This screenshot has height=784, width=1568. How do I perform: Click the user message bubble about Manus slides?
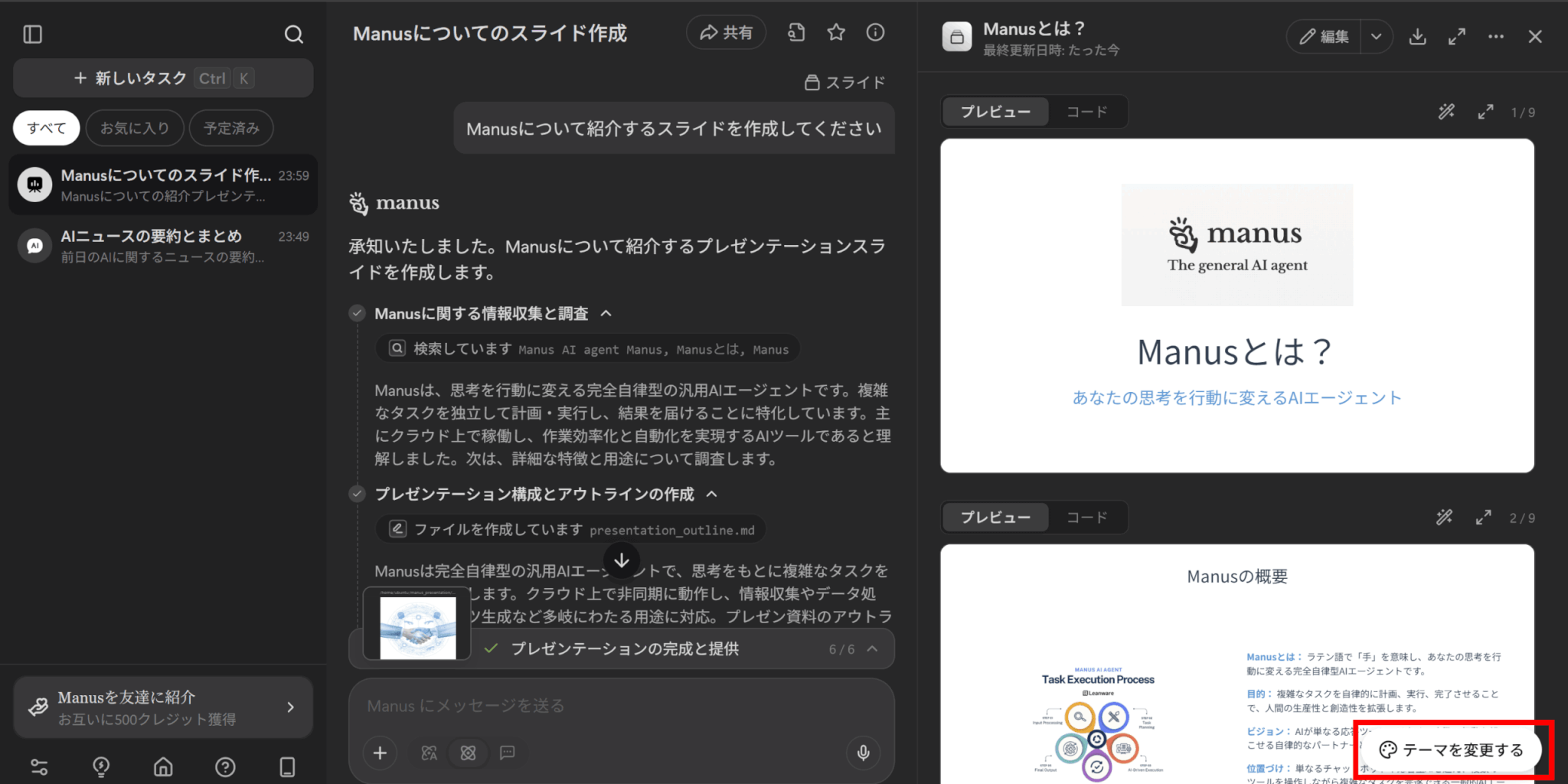[675, 129]
